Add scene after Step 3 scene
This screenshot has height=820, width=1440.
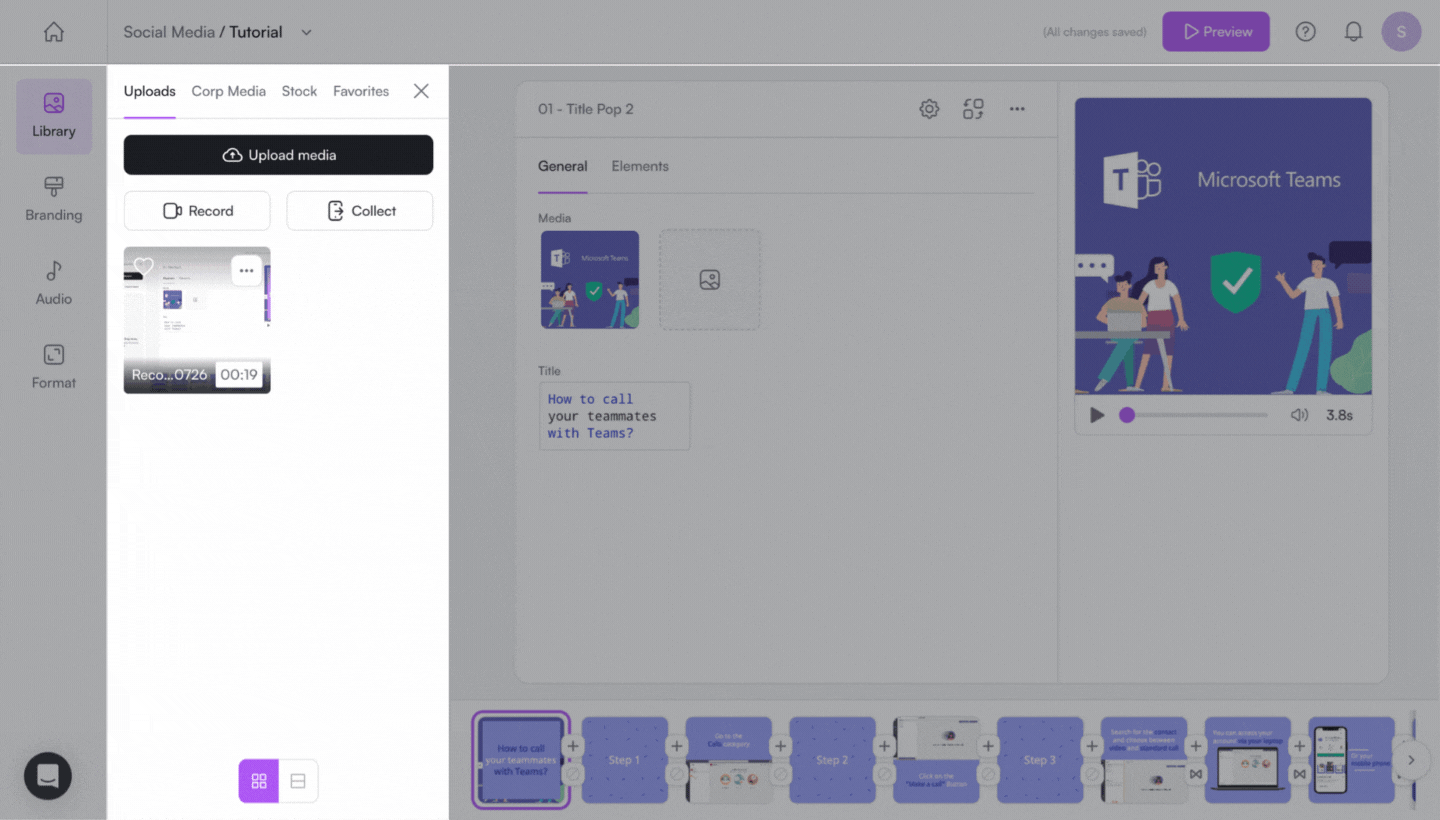click(x=1092, y=746)
